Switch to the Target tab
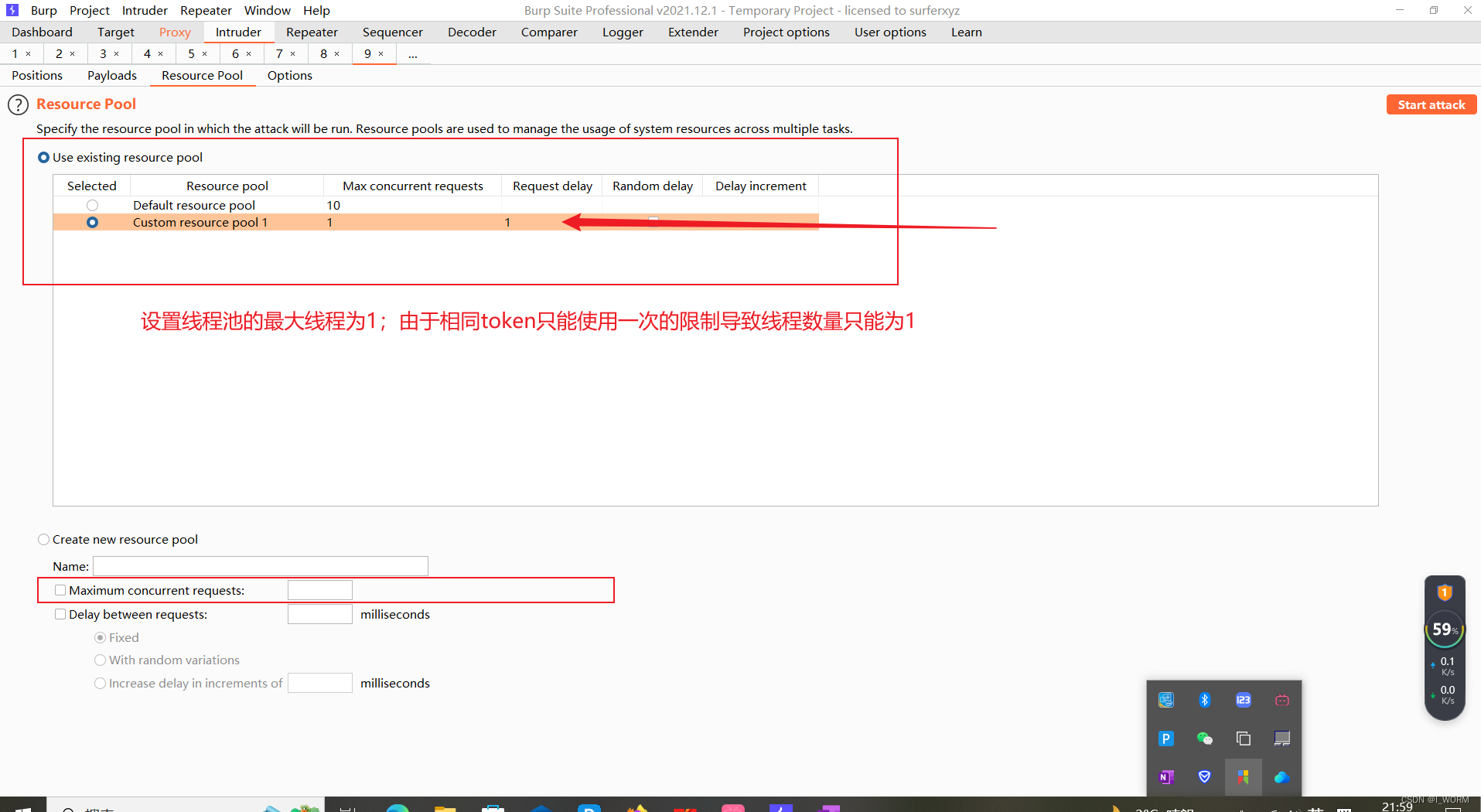Screen dimensions: 1481x812 (x=116, y=32)
